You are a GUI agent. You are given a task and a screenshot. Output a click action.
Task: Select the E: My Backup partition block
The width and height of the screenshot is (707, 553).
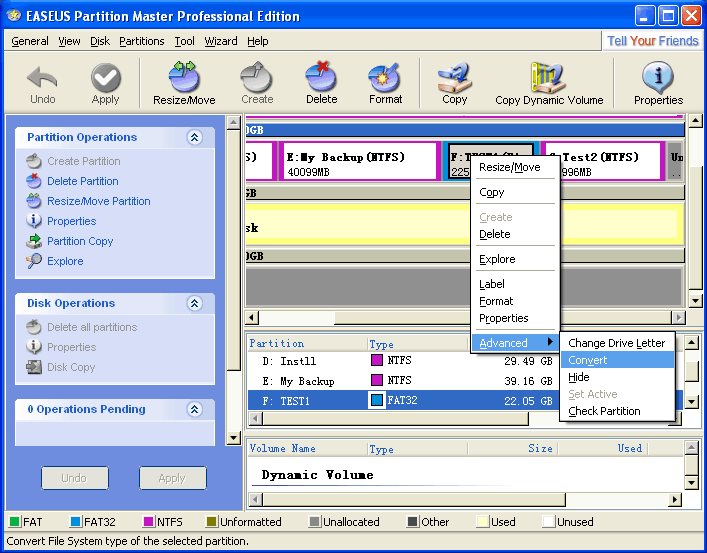[359, 161]
